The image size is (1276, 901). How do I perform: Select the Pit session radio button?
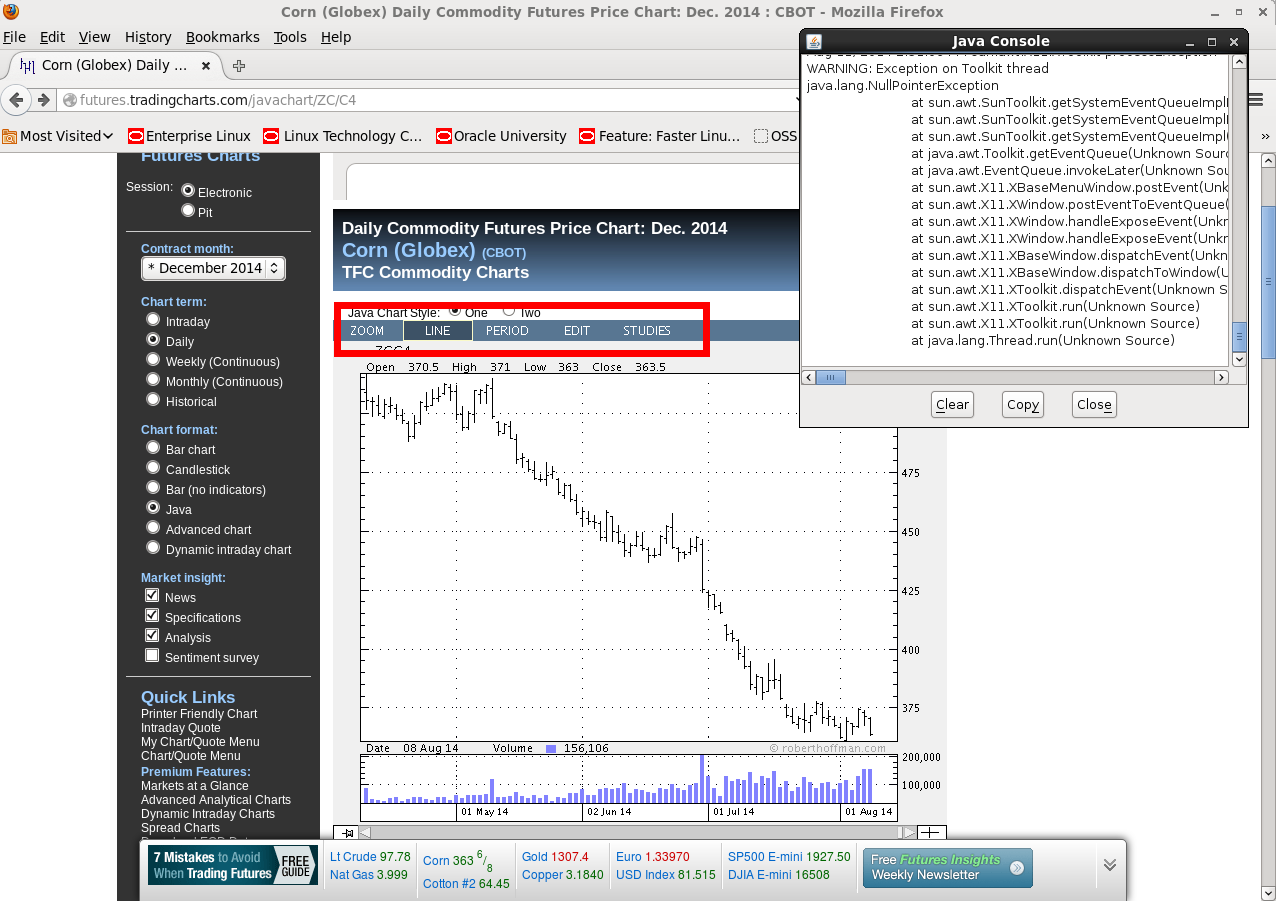(188, 211)
